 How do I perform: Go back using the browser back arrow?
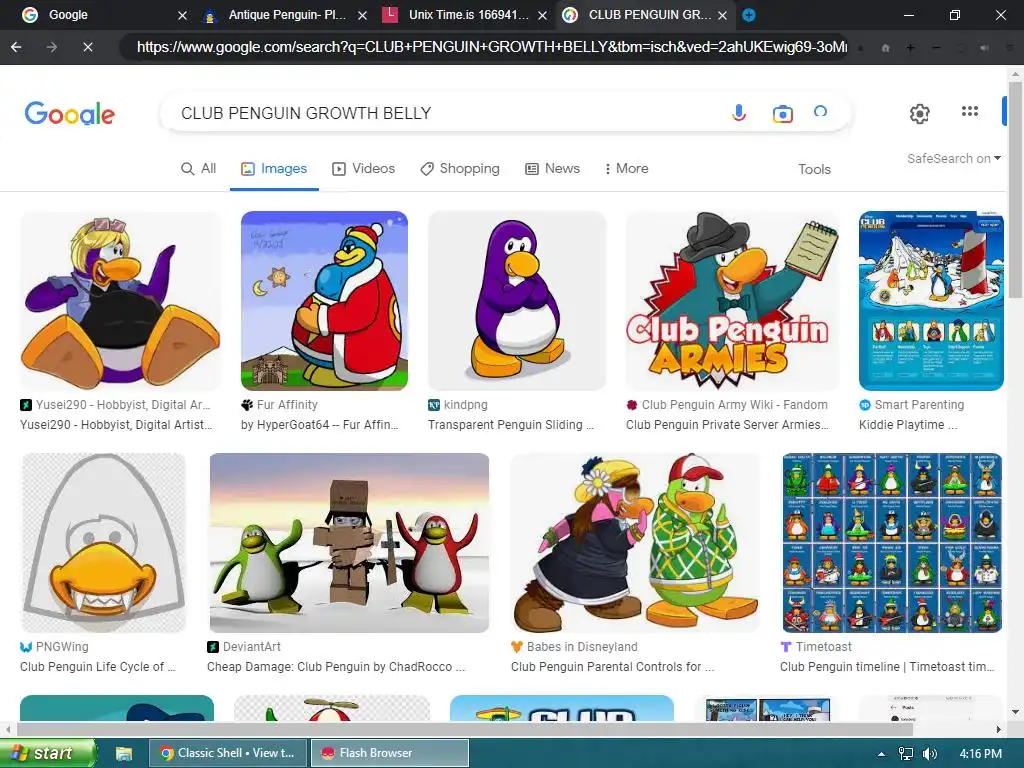click(16, 47)
